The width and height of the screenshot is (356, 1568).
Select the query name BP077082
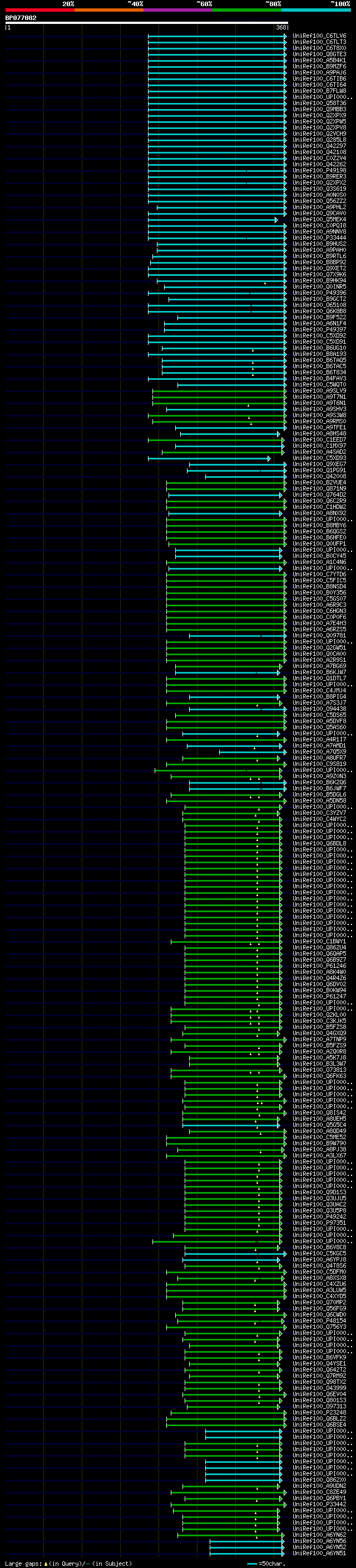(21, 18)
